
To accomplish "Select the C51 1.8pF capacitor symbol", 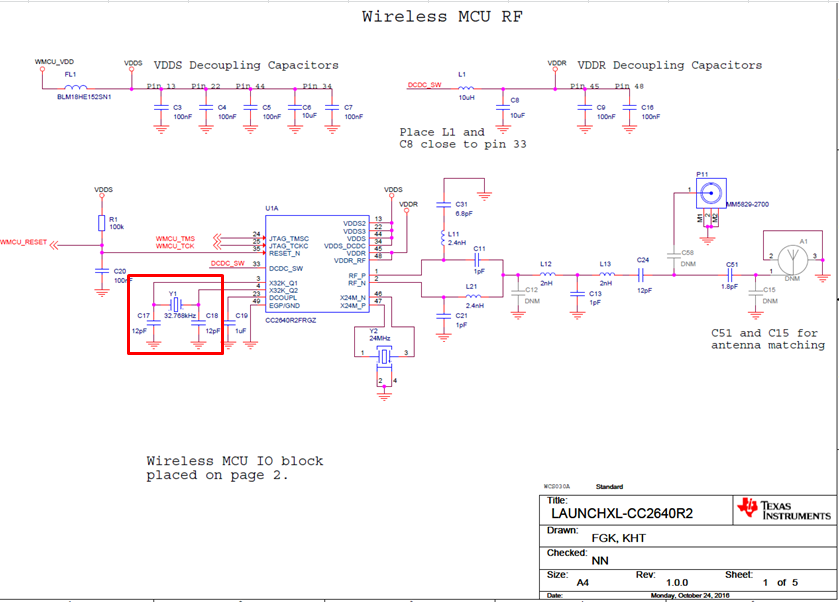I will coord(730,275).
